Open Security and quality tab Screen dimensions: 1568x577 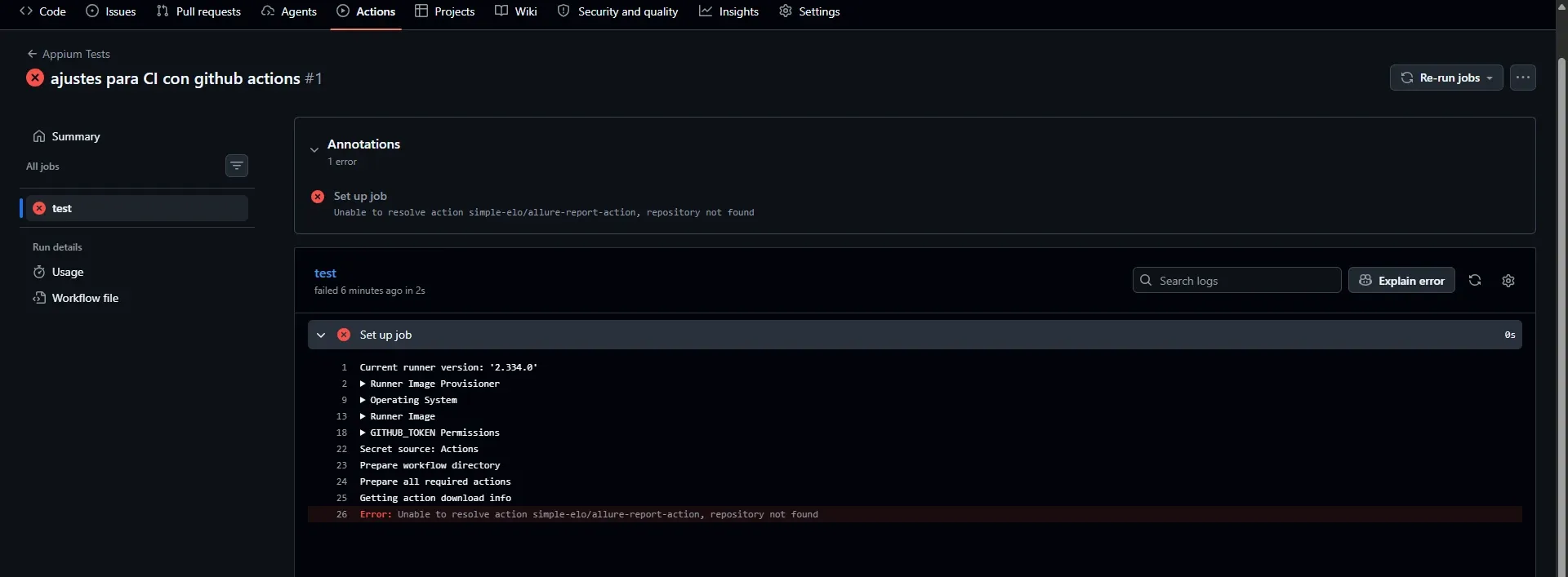(617, 11)
